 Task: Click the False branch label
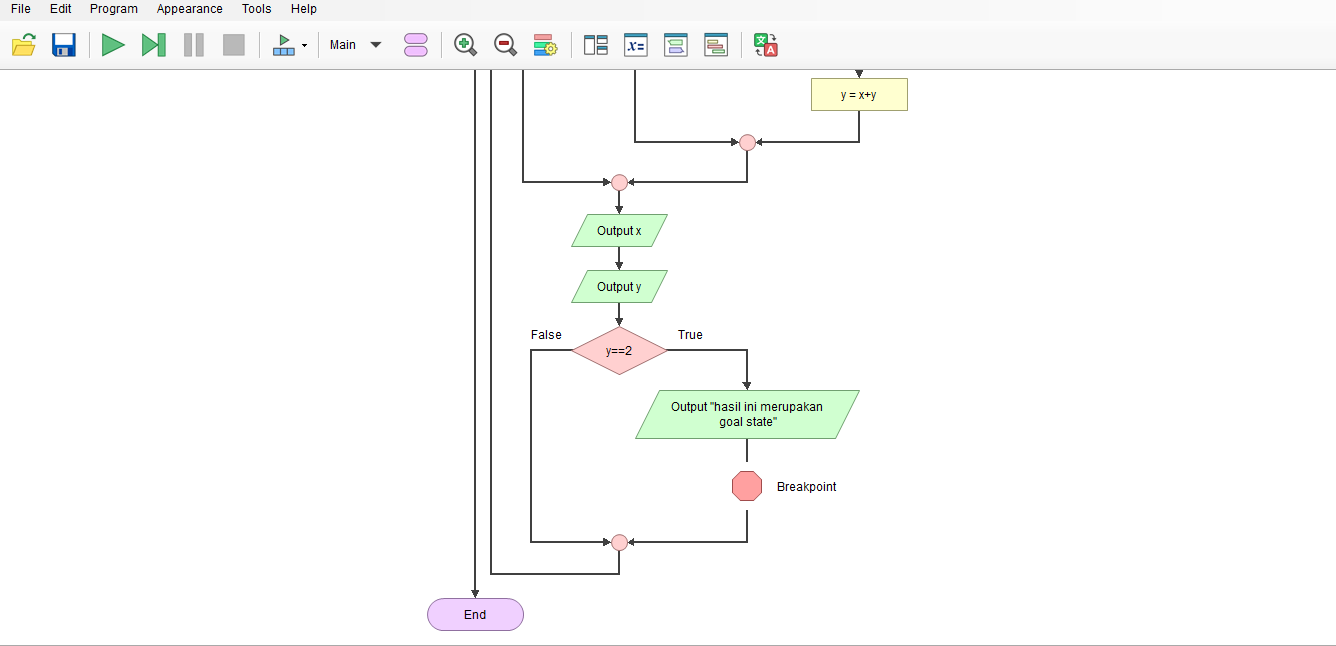tap(546, 335)
